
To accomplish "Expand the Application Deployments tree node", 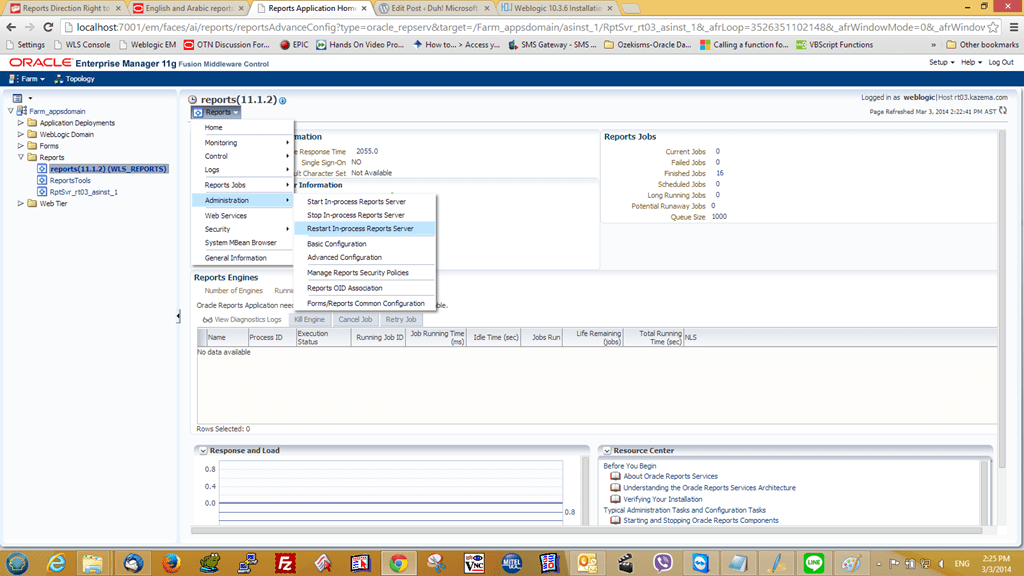I will click(21, 123).
